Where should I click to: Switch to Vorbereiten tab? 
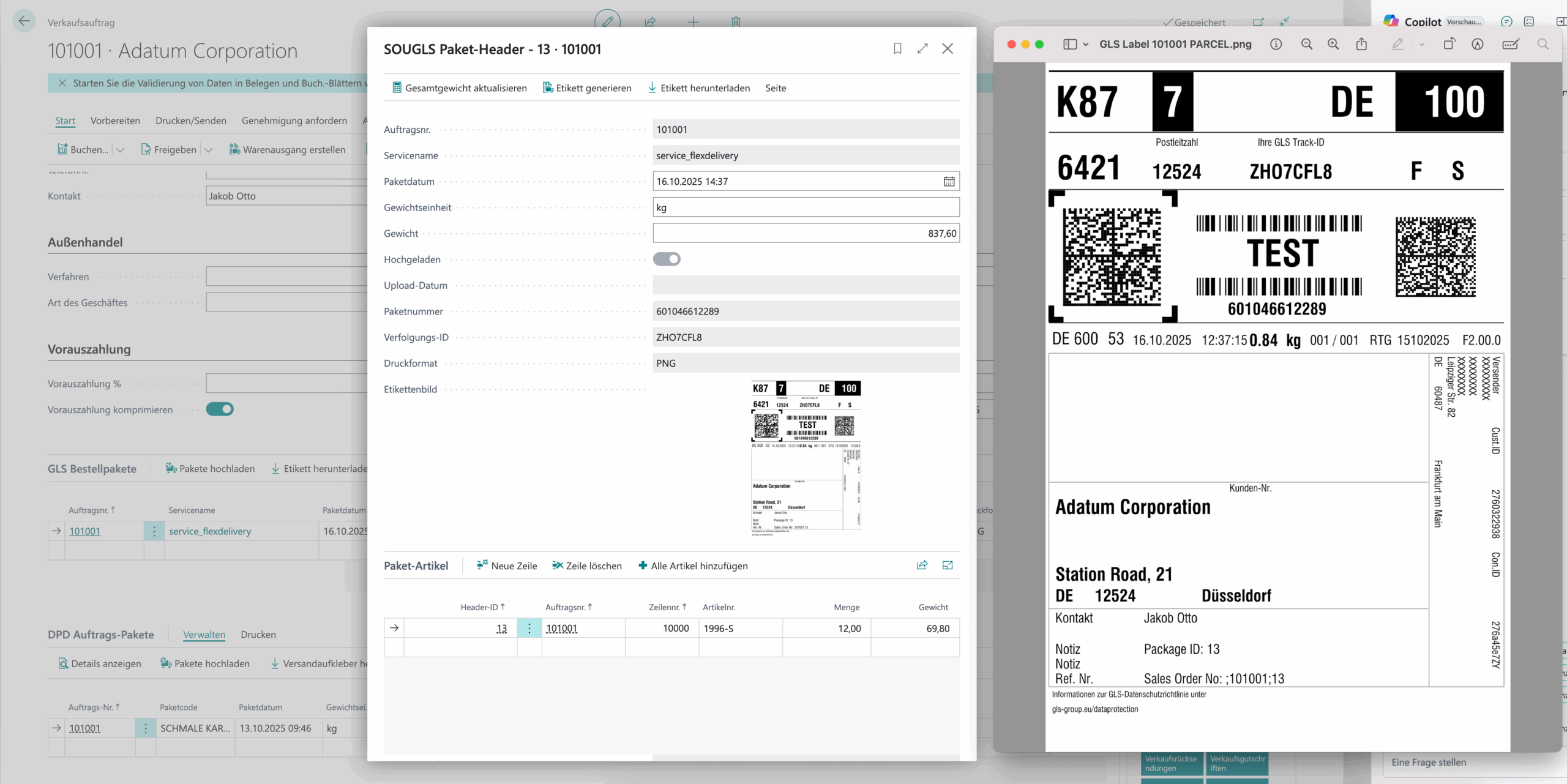(115, 121)
